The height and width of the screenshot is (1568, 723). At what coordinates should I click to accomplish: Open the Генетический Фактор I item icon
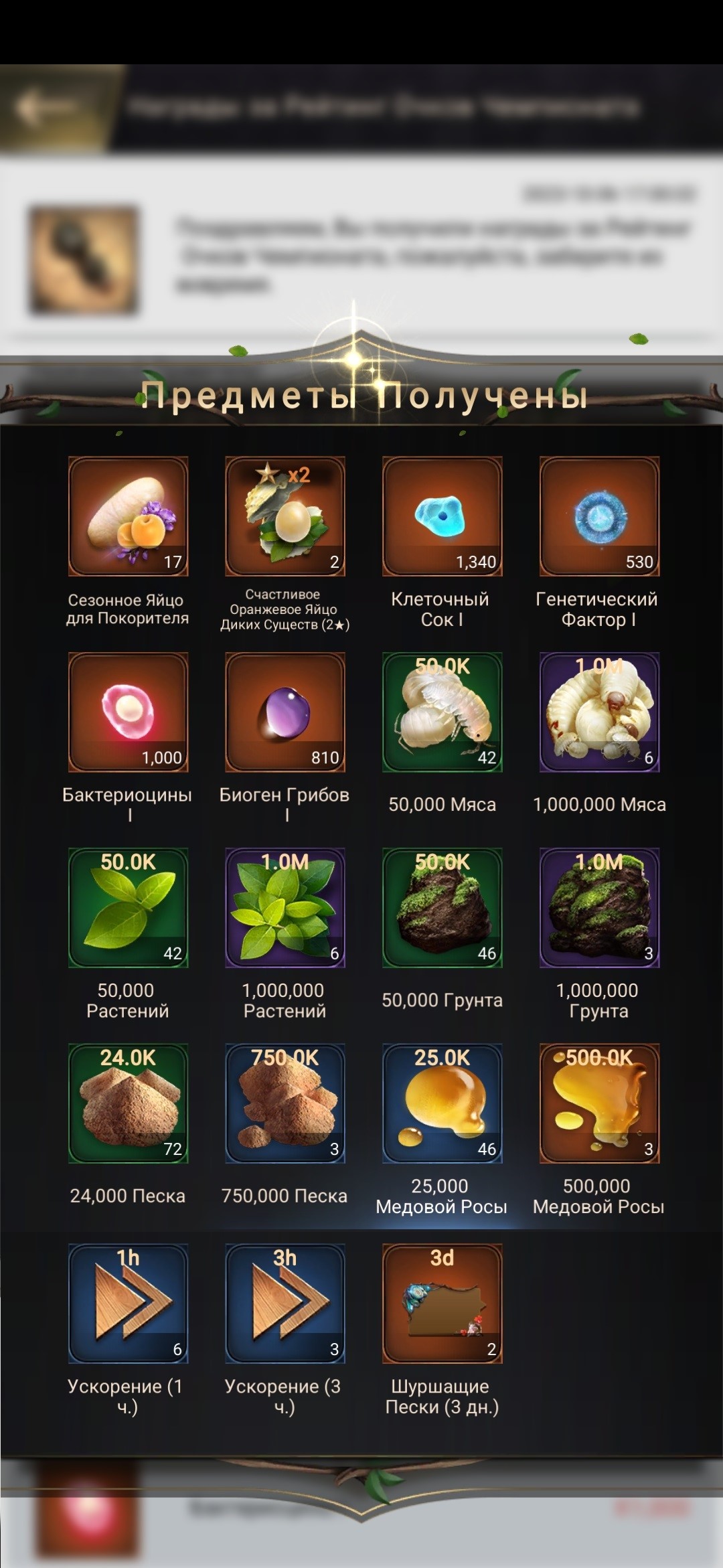point(600,516)
